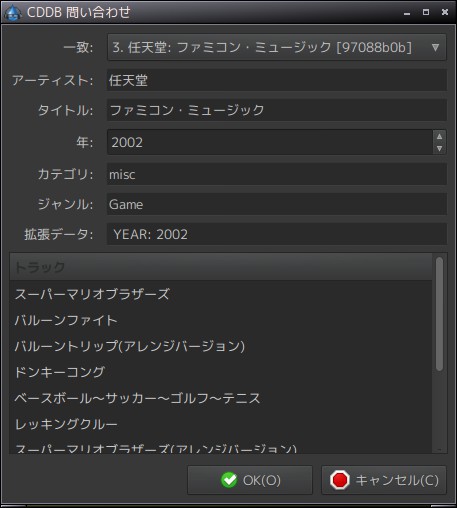Click the アーティスト field with 任天堂
Screen dimensions: 457x508
[276, 80]
